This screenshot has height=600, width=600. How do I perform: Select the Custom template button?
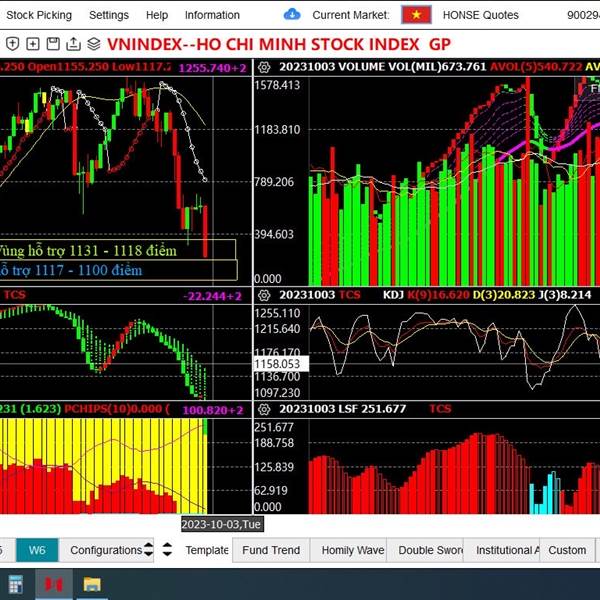(567, 550)
